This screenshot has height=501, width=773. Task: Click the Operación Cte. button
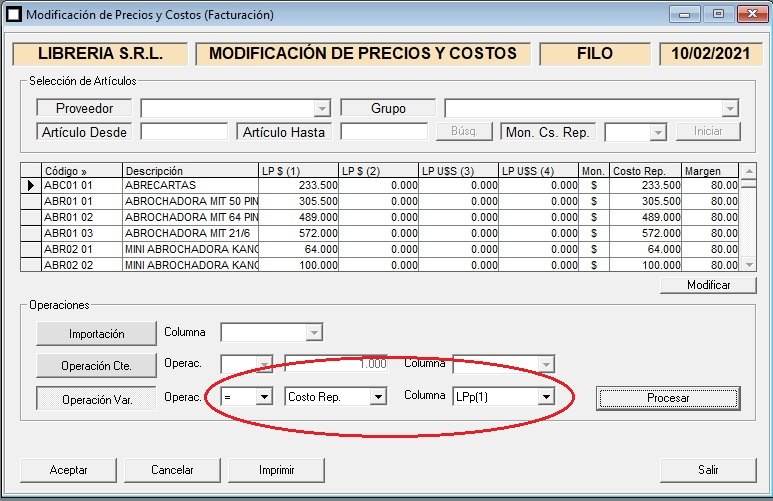coord(96,365)
